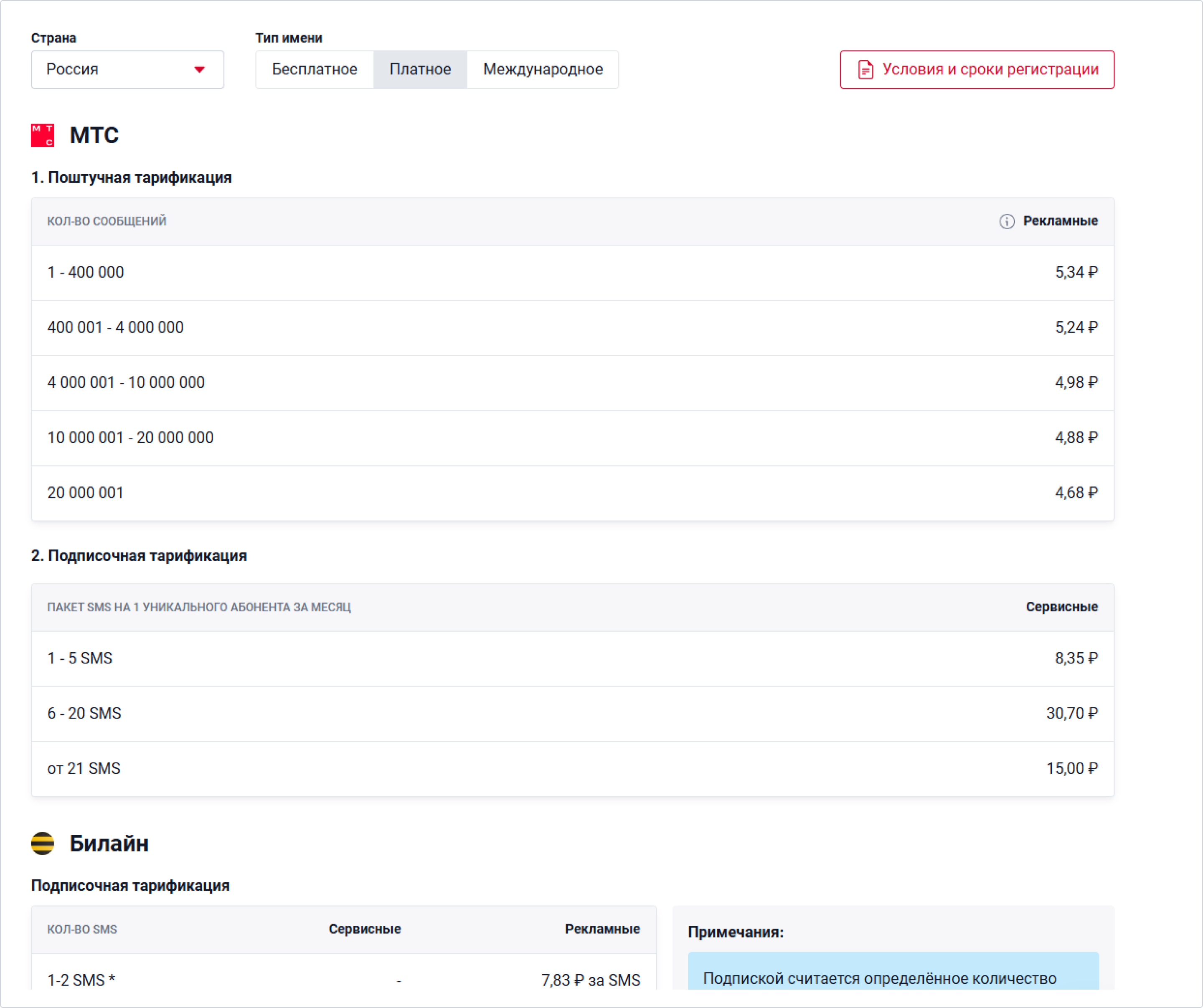The image size is (1203, 1008).
Task: Select the 10 000 001 - 20 000 000 row
Action: tap(573, 438)
